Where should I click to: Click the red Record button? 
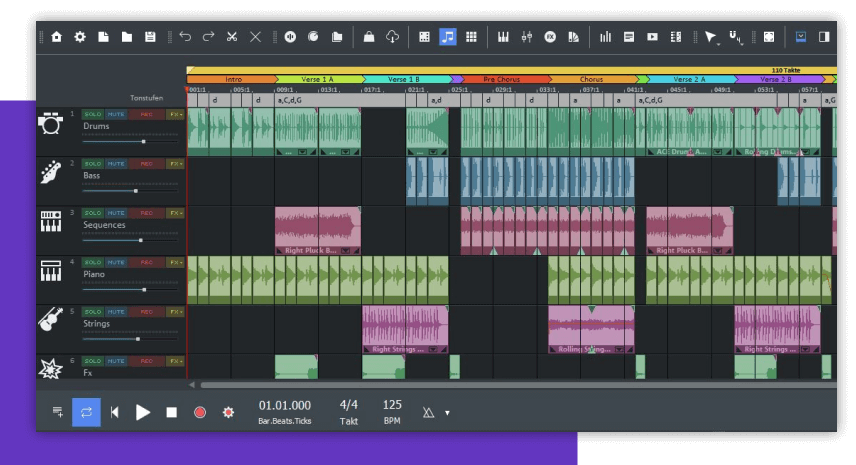pyautogui.click(x=200, y=412)
